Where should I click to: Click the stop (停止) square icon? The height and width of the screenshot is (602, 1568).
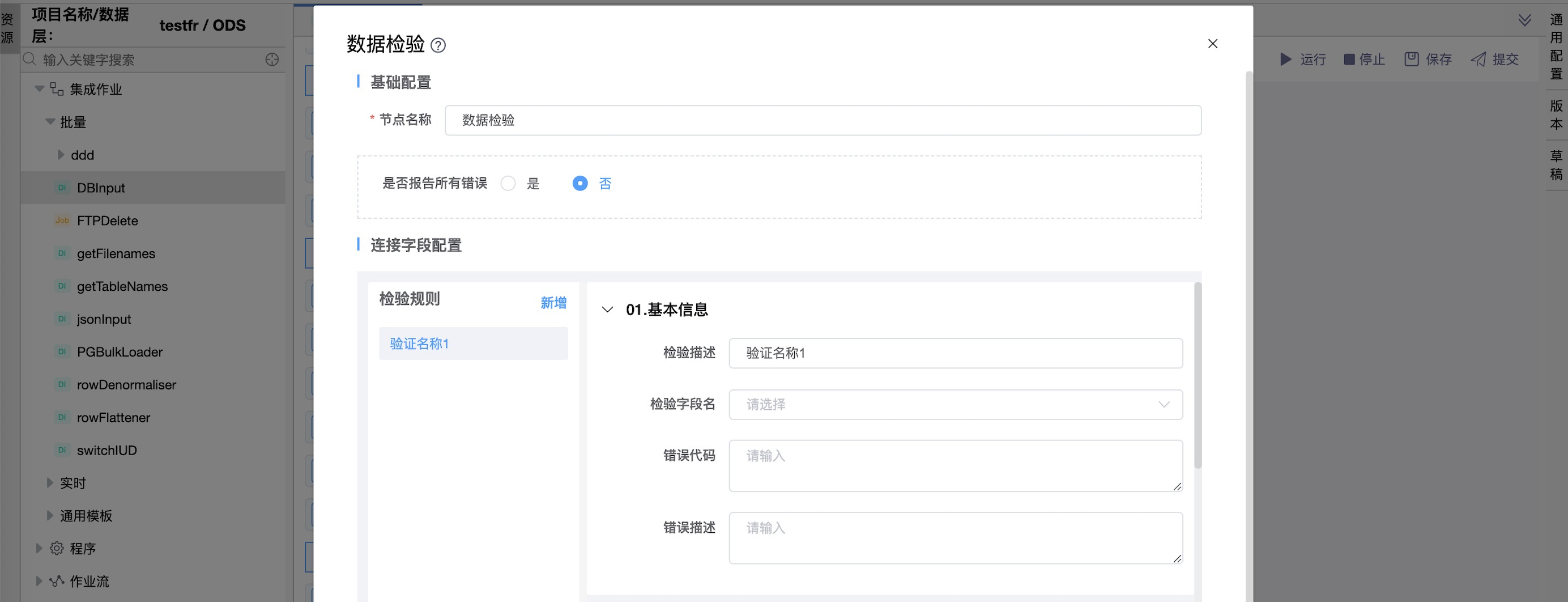pos(1349,59)
